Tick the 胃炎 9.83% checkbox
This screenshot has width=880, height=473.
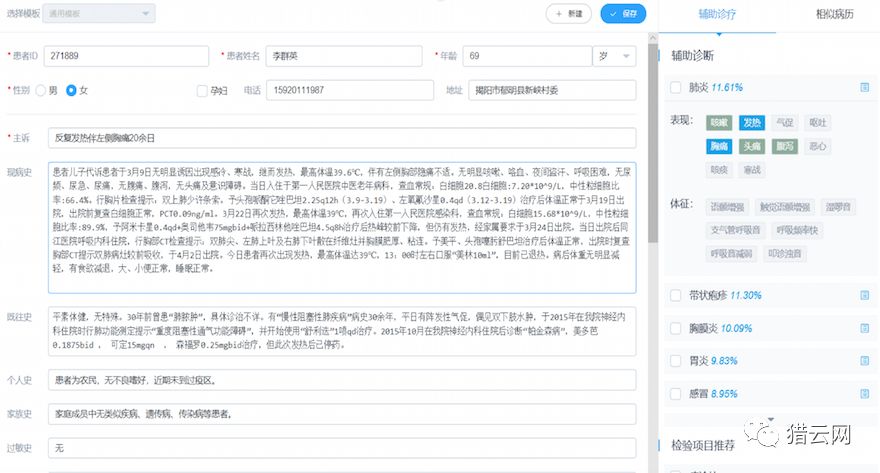pos(676,361)
